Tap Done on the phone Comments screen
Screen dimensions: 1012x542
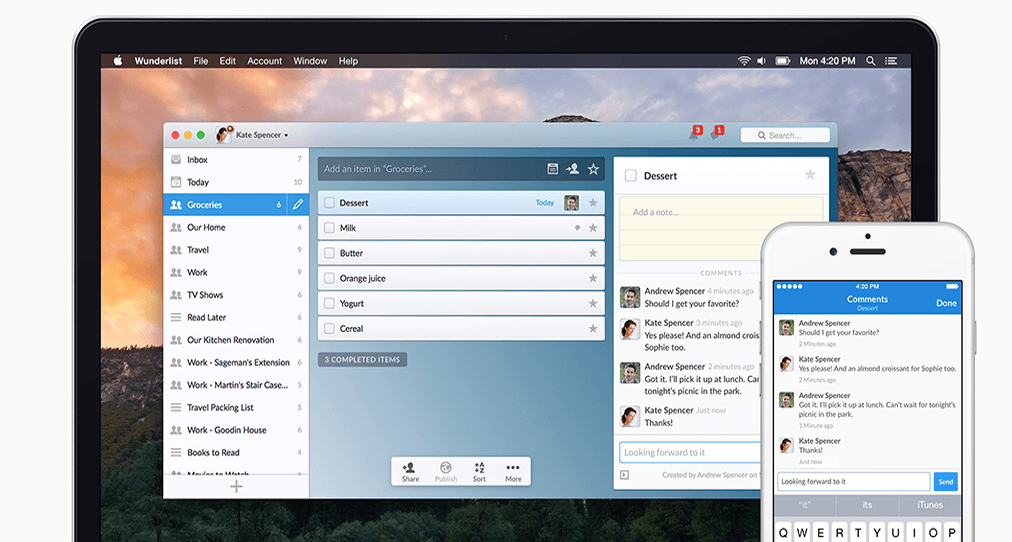coord(946,303)
